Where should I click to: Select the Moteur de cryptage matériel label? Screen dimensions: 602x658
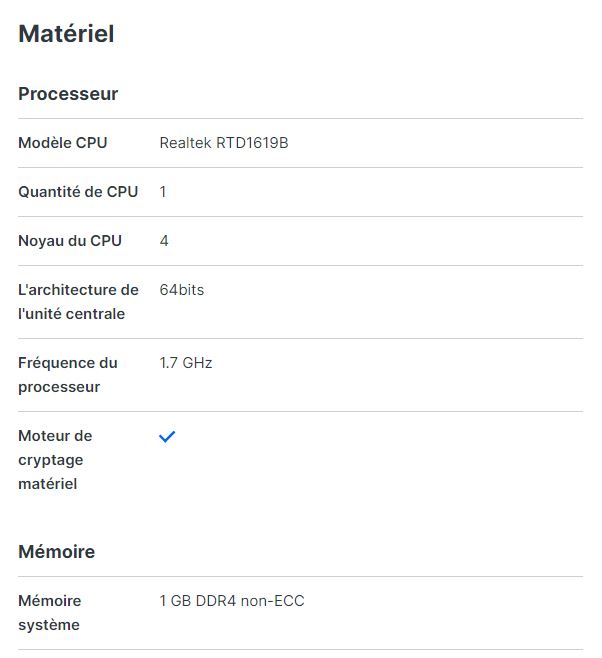[x=55, y=460]
